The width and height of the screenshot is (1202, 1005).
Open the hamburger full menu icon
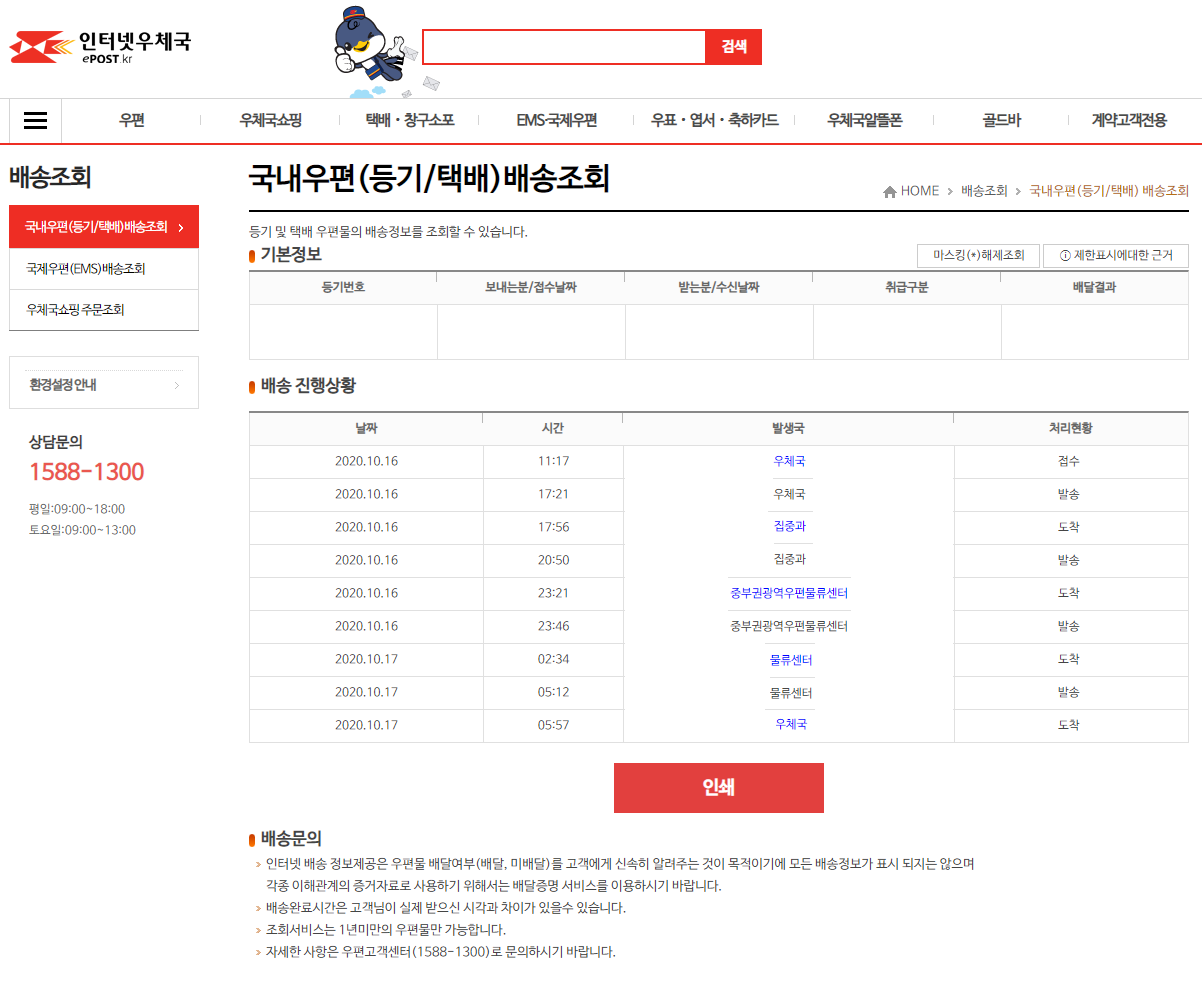coord(36,121)
